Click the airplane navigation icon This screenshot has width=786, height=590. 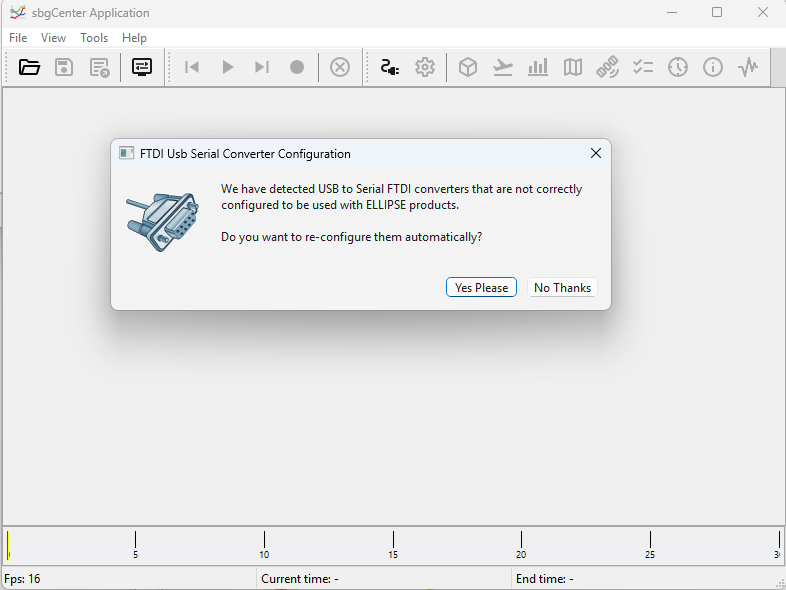(502, 67)
